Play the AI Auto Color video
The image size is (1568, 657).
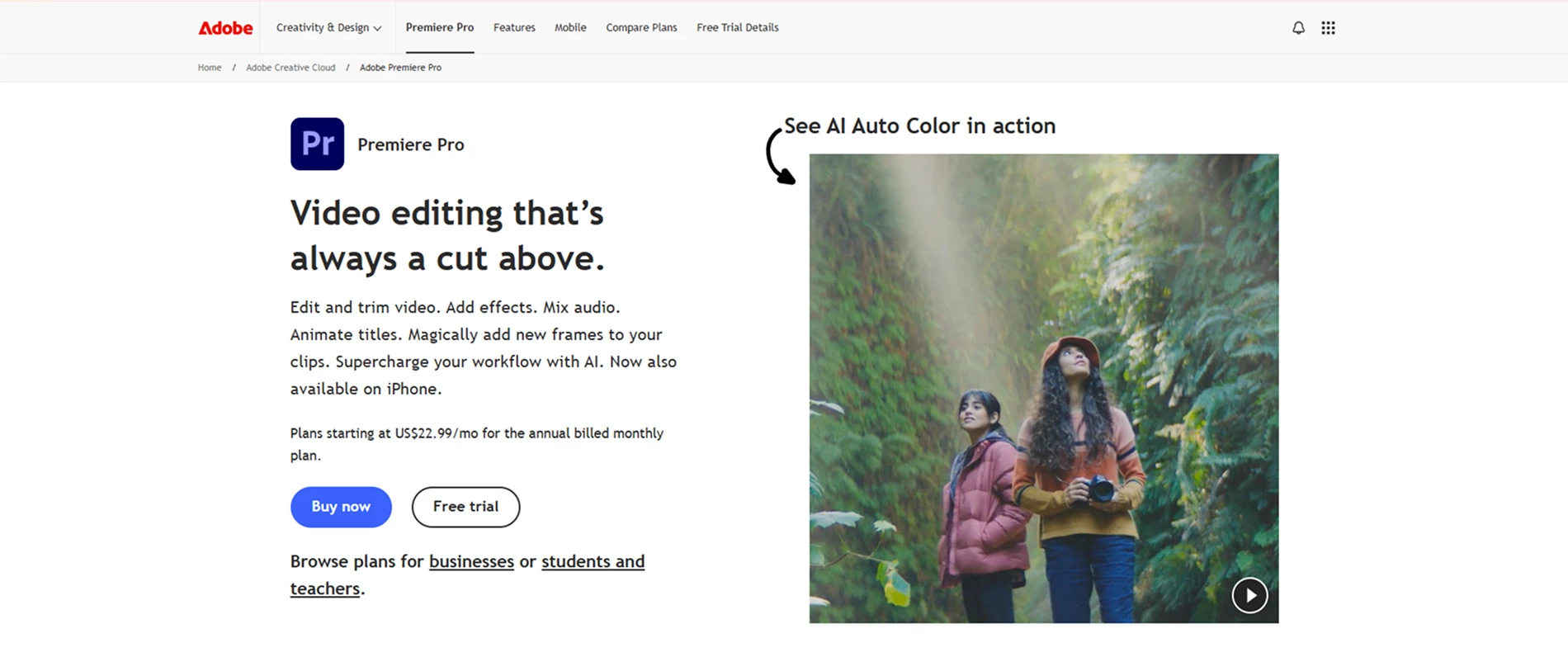point(1249,595)
